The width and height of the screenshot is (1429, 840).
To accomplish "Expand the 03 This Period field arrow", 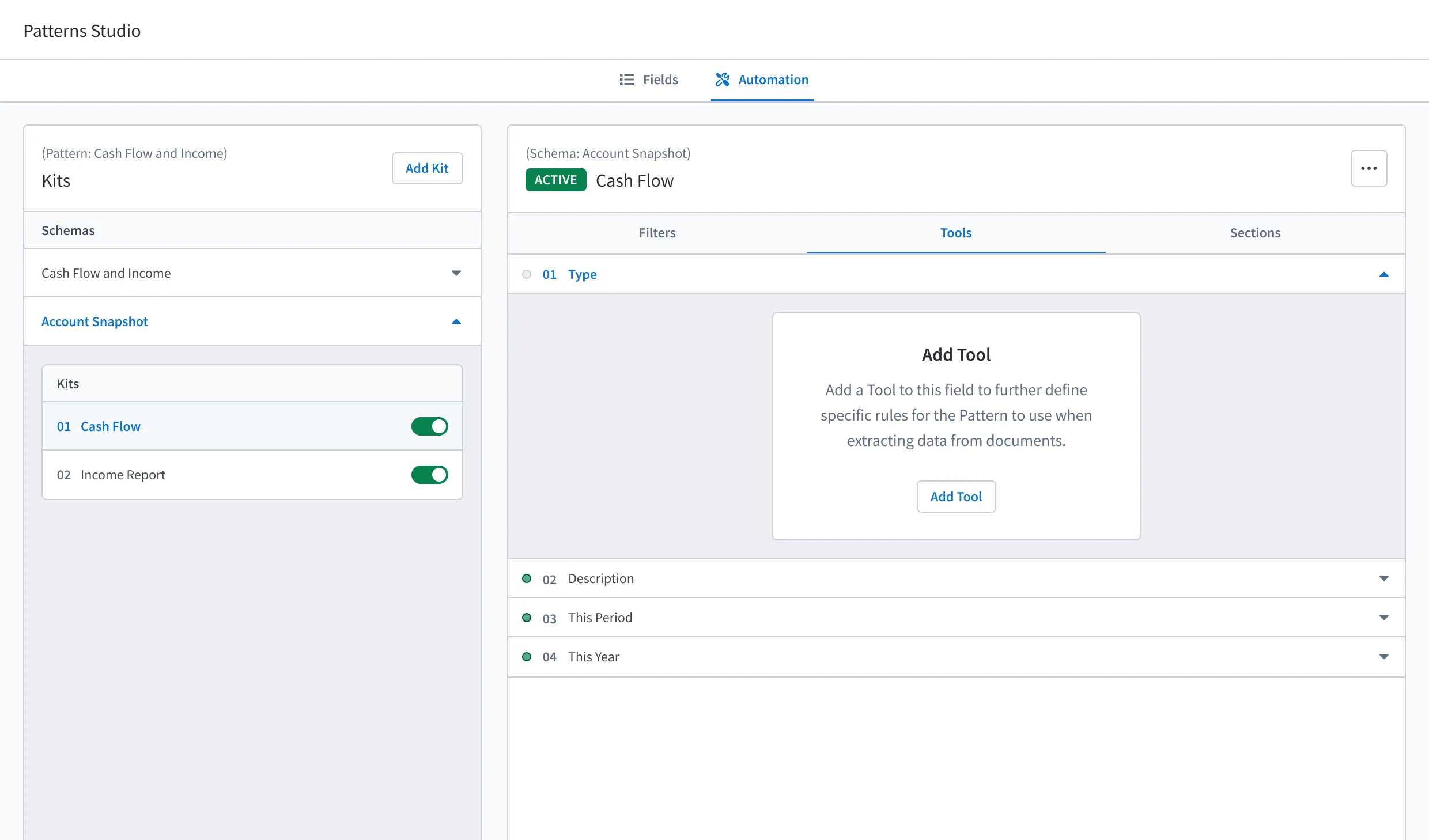I will [1383, 618].
